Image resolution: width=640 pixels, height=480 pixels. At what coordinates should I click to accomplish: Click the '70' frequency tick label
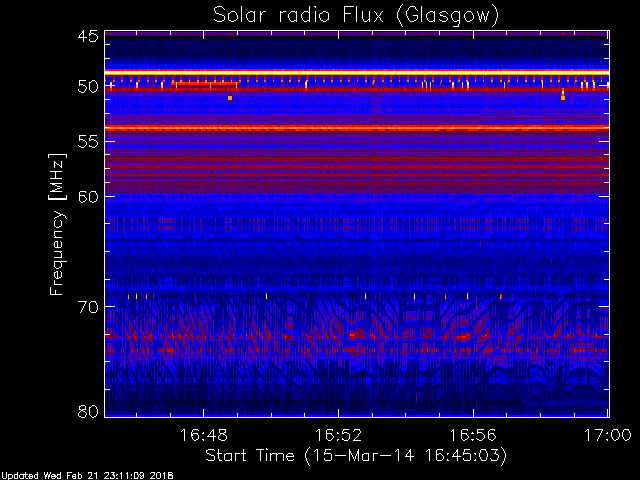(x=88, y=307)
